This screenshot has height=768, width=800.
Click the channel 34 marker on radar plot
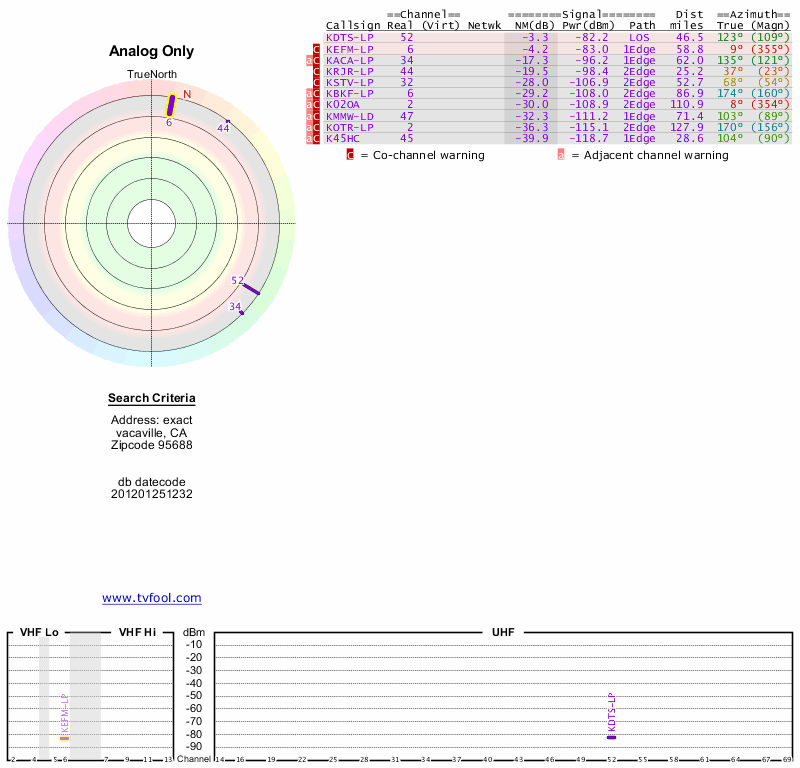(x=241, y=311)
